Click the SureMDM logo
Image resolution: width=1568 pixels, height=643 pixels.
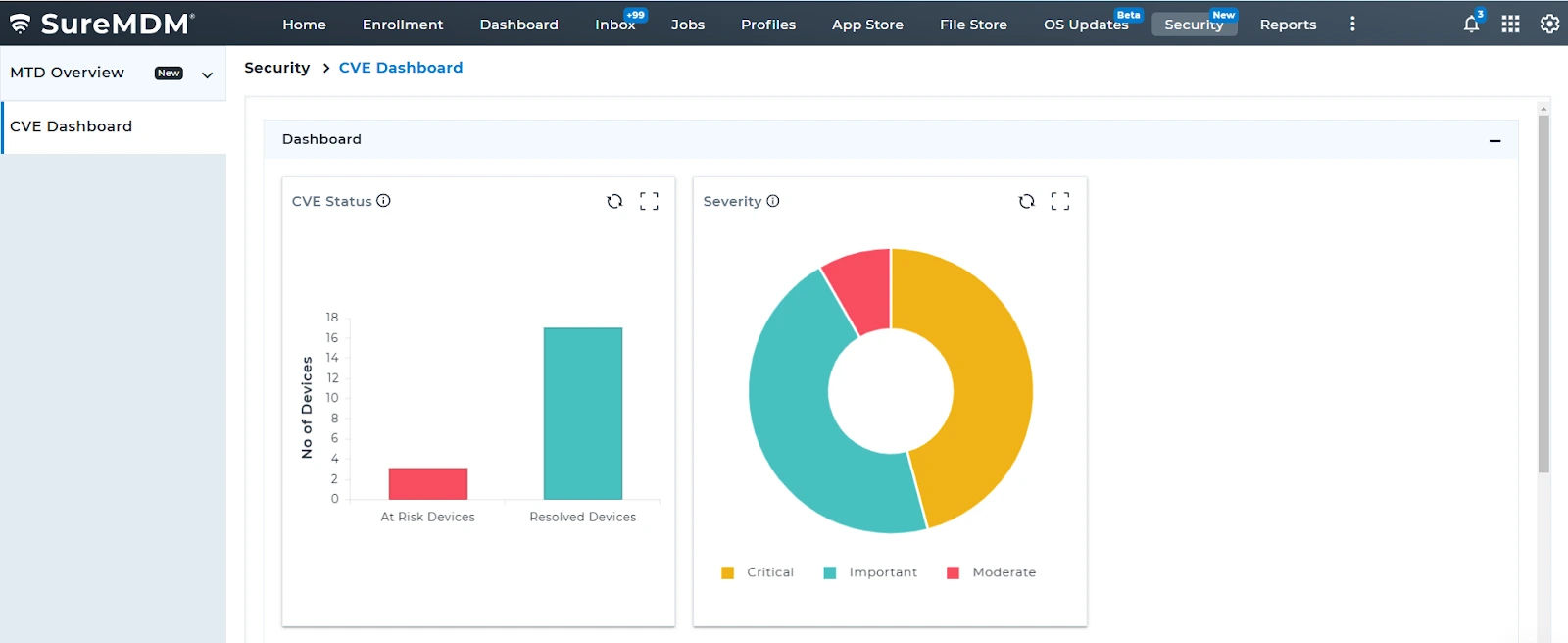(x=102, y=24)
